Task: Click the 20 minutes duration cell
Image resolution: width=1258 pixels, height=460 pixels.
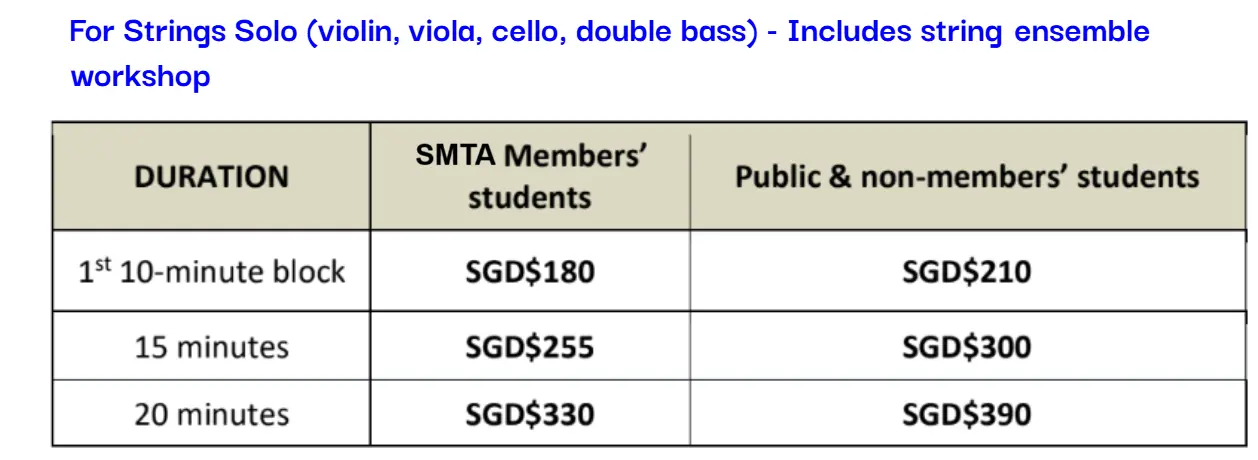Action: coord(211,414)
